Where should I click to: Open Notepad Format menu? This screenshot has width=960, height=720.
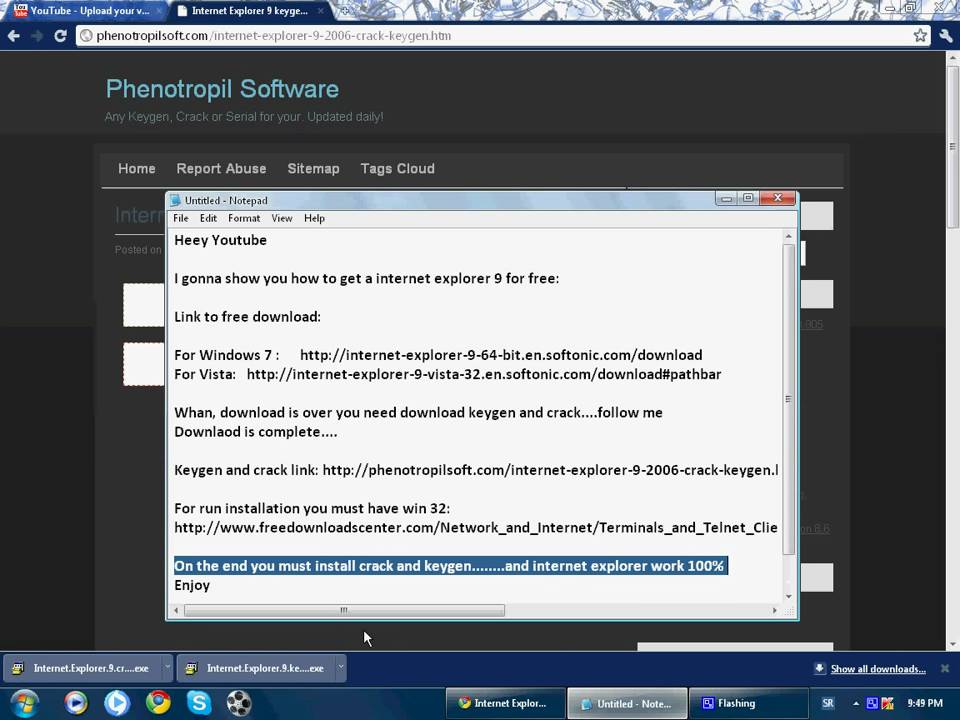244,218
